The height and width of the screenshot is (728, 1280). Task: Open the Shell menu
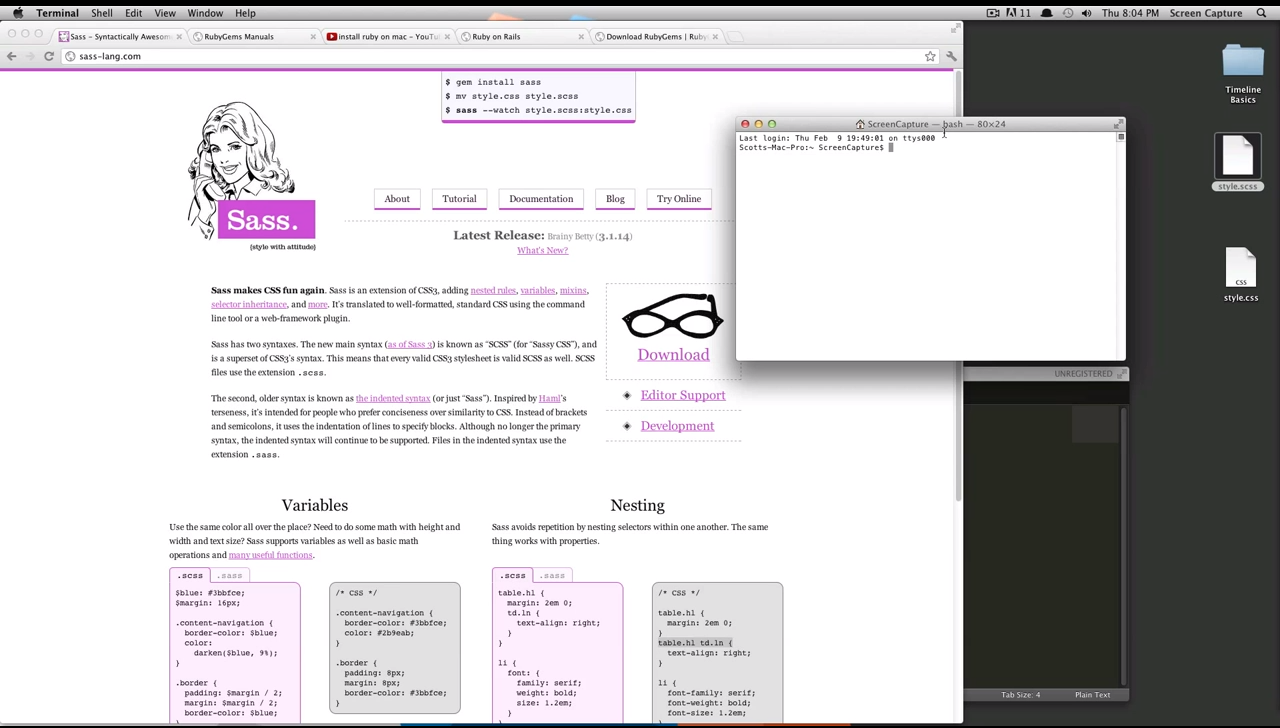pyautogui.click(x=102, y=13)
